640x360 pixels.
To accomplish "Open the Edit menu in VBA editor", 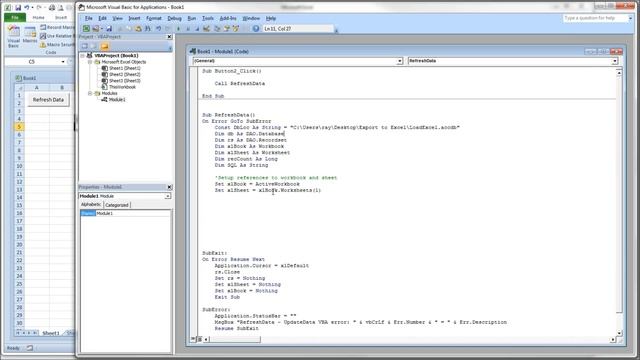I will click(x=102, y=18).
